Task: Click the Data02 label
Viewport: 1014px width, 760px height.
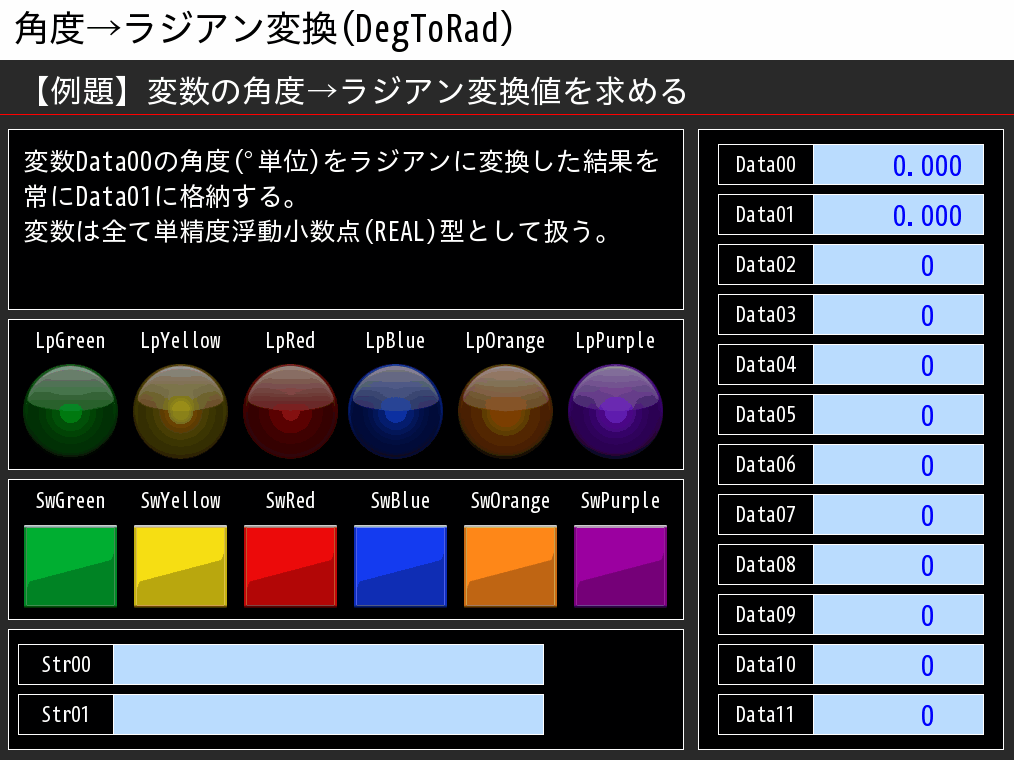Action: pyautogui.click(x=766, y=265)
